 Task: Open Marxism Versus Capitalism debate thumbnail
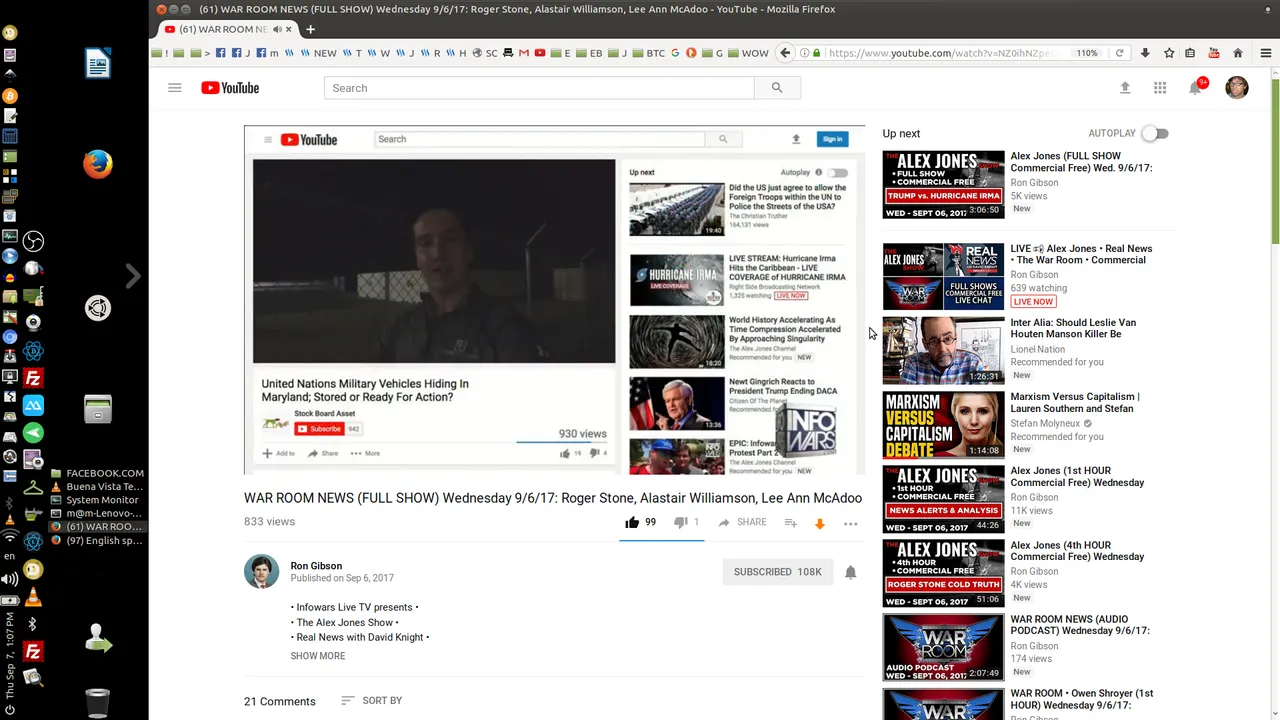tap(943, 425)
